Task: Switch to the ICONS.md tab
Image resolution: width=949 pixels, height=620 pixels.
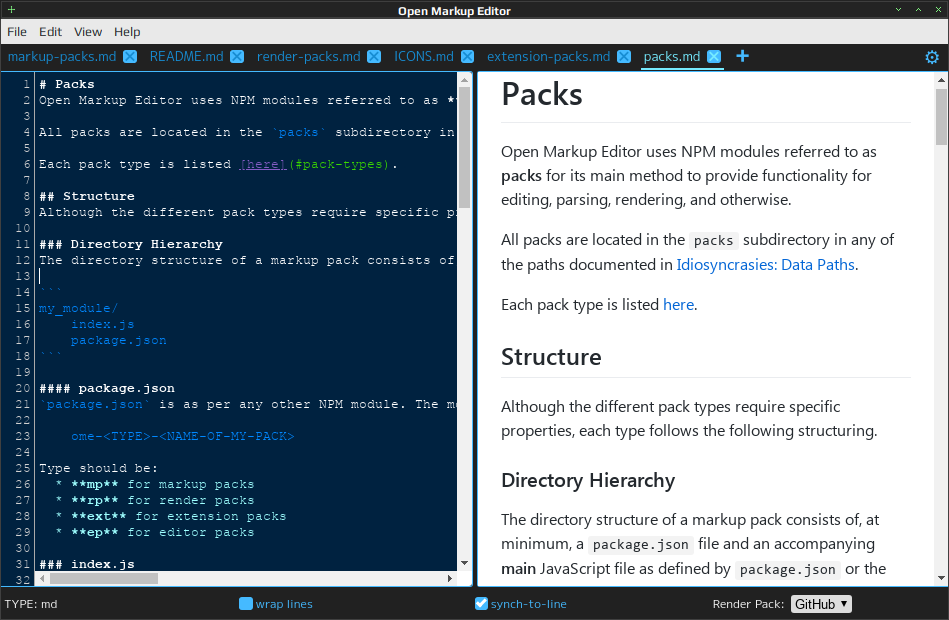Action: 424,56
